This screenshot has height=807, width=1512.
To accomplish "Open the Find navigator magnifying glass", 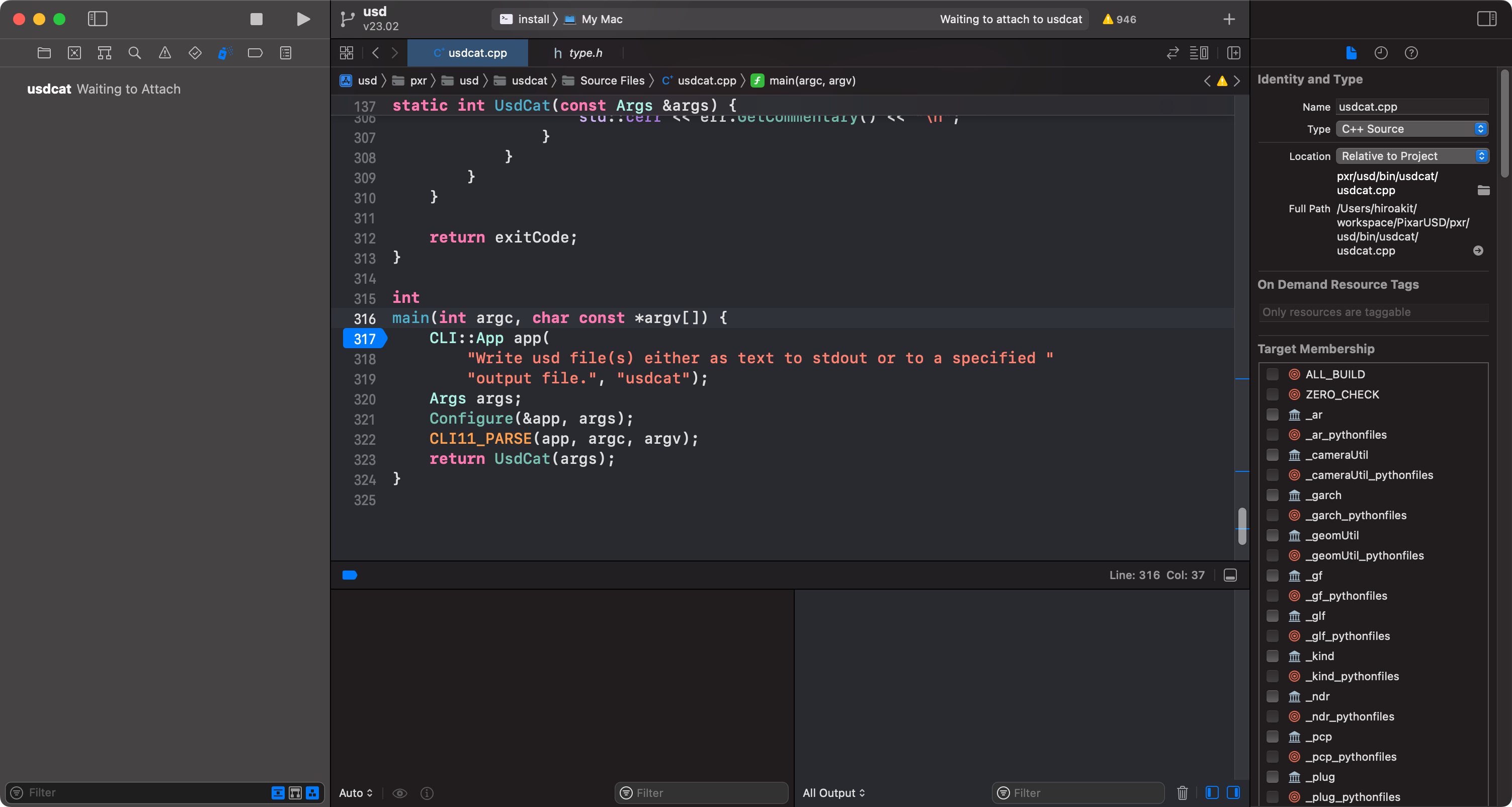I will (x=134, y=53).
